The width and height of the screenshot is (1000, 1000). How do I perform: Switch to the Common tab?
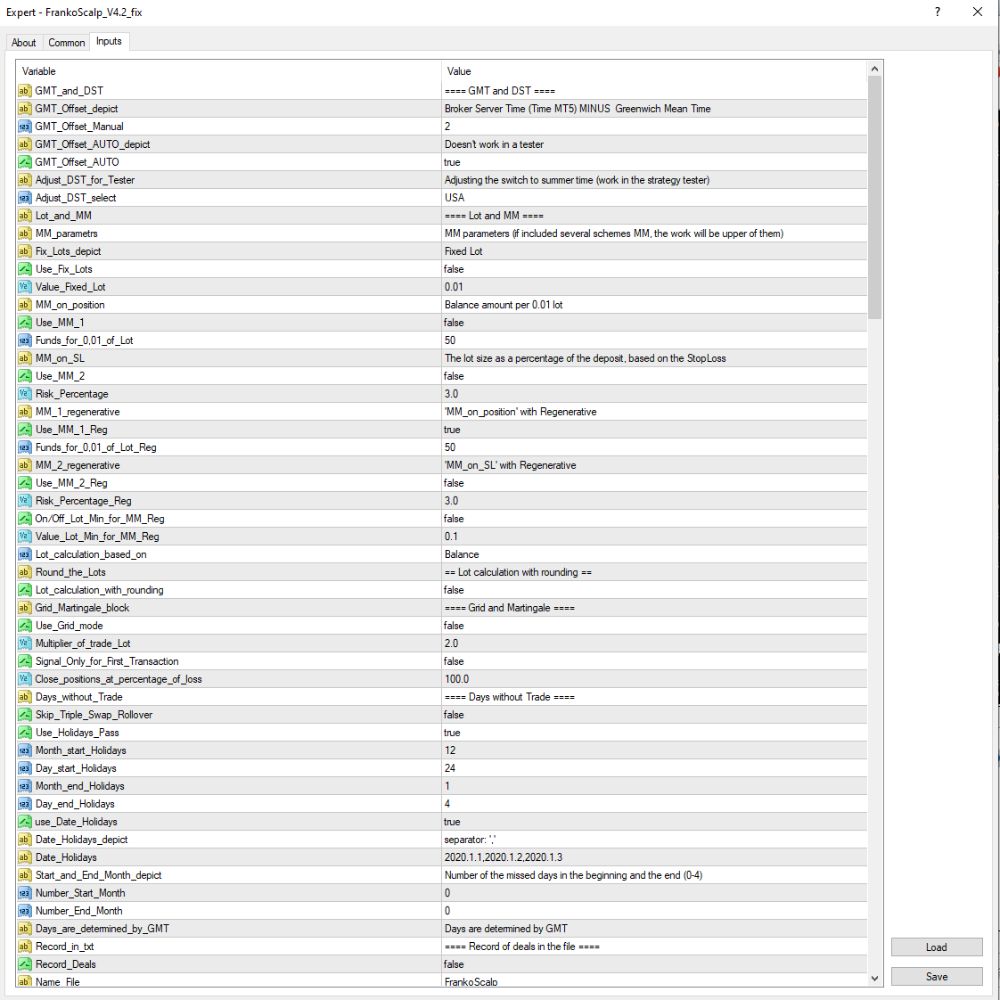click(x=66, y=43)
